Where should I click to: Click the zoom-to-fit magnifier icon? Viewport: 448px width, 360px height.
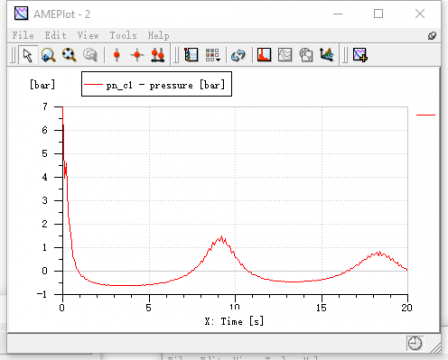click(69, 55)
